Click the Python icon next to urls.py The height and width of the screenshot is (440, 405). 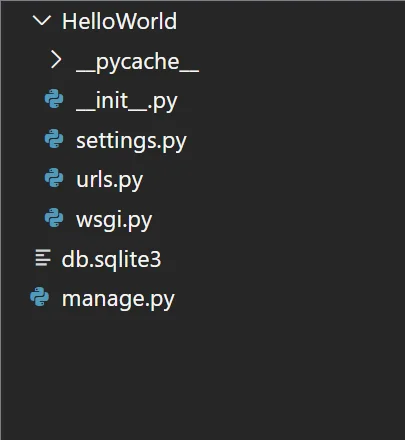(54, 178)
